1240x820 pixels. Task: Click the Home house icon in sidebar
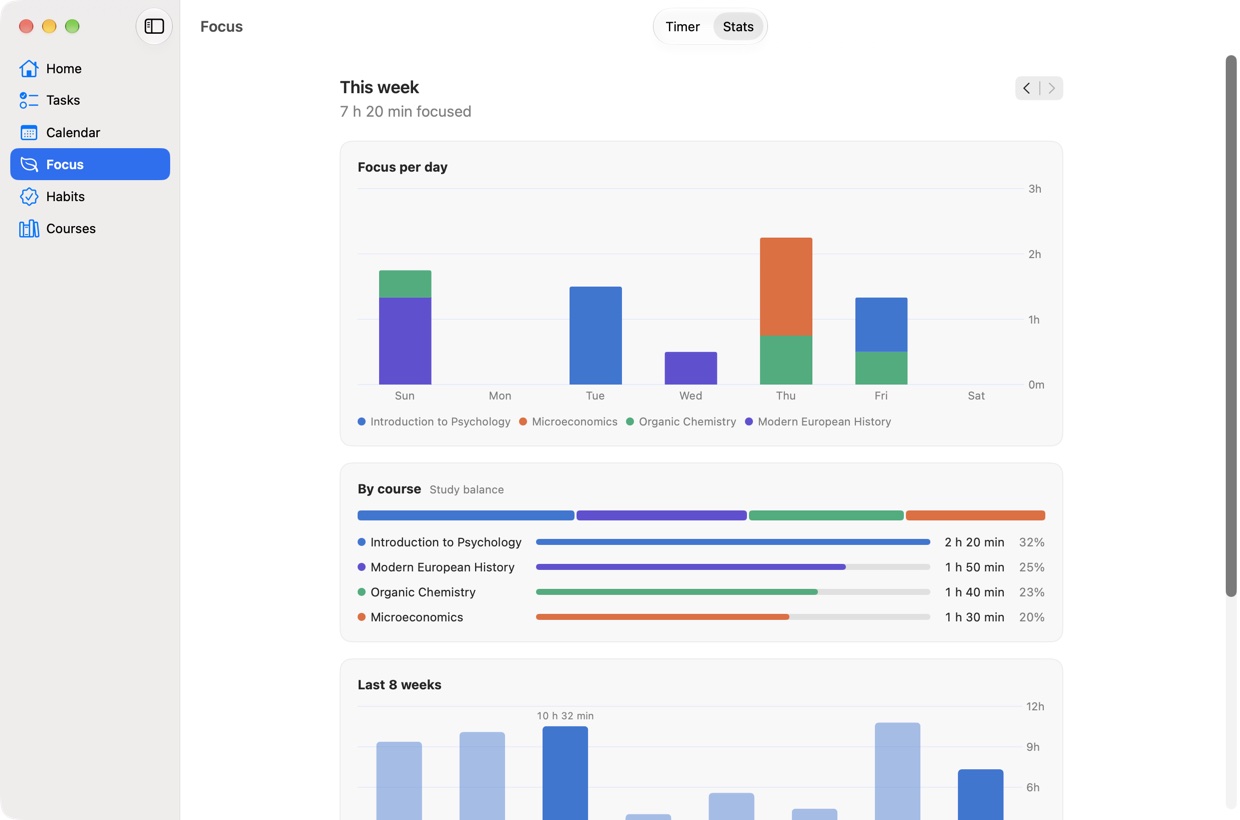(x=29, y=68)
